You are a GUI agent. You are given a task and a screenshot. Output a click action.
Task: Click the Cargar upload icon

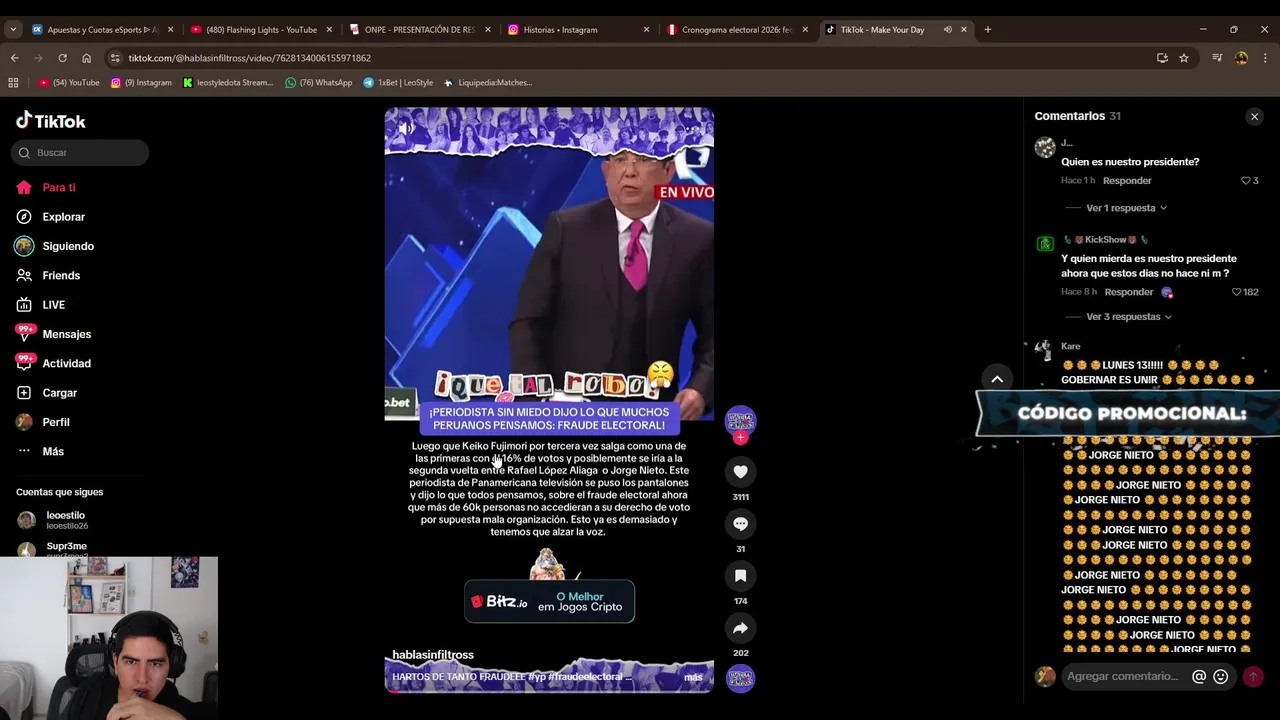point(24,393)
